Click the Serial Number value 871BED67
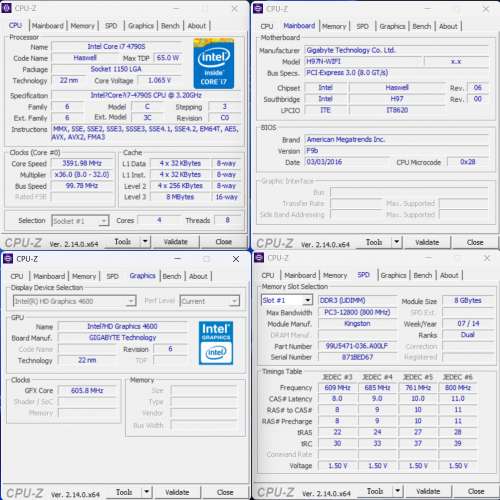 pos(357,357)
